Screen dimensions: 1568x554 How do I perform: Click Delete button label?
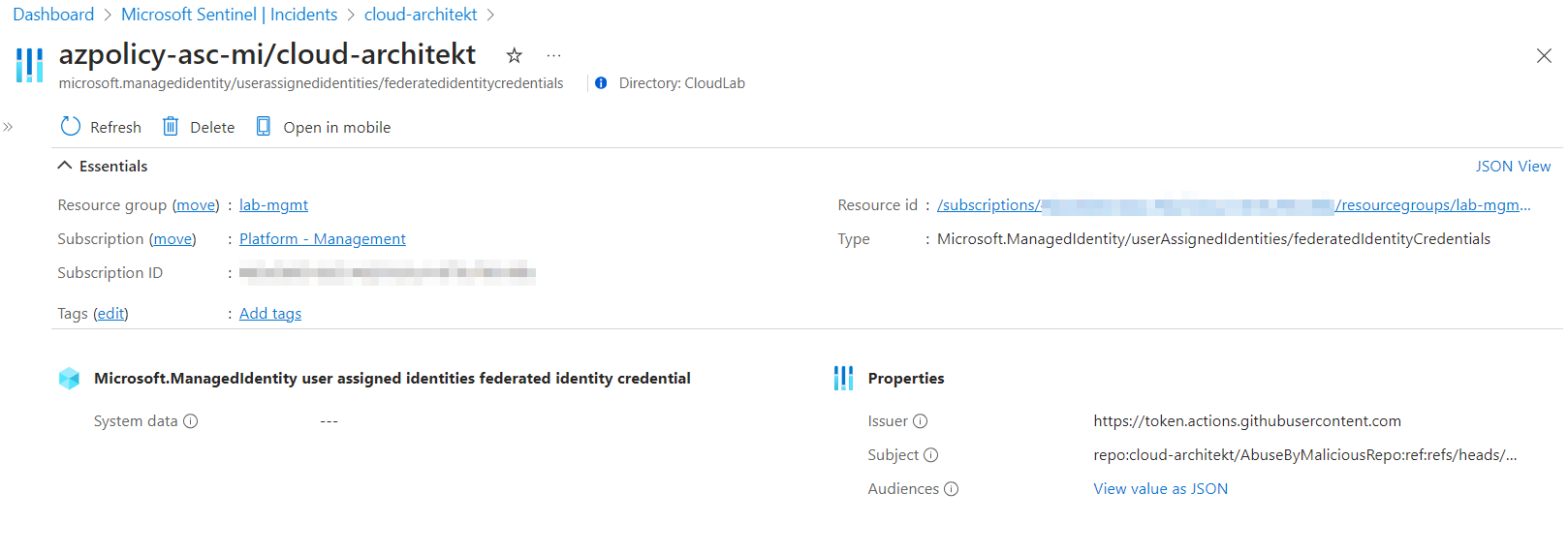(x=212, y=128)
